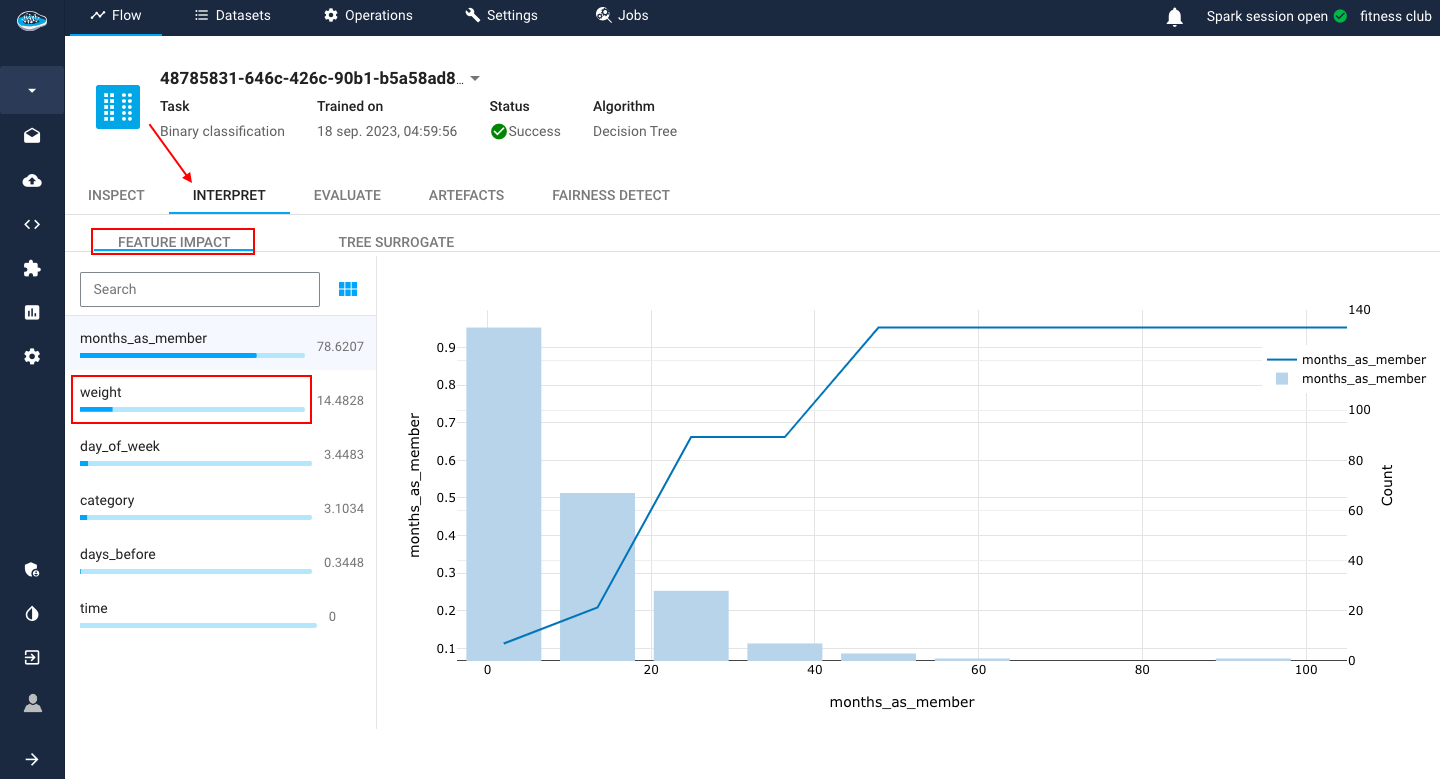Open the code brackets icon in sidebar

point(32,224)
